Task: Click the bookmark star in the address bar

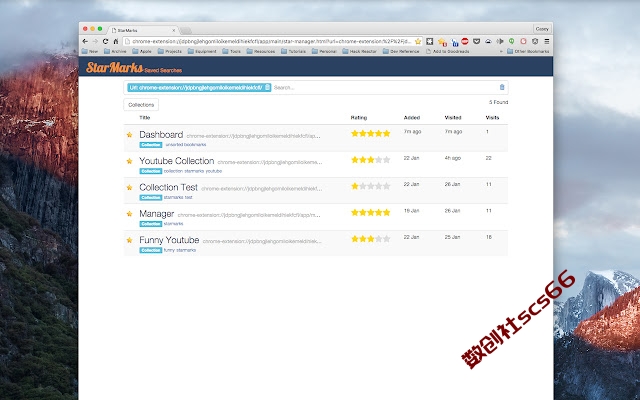Action: click(418, 41)
